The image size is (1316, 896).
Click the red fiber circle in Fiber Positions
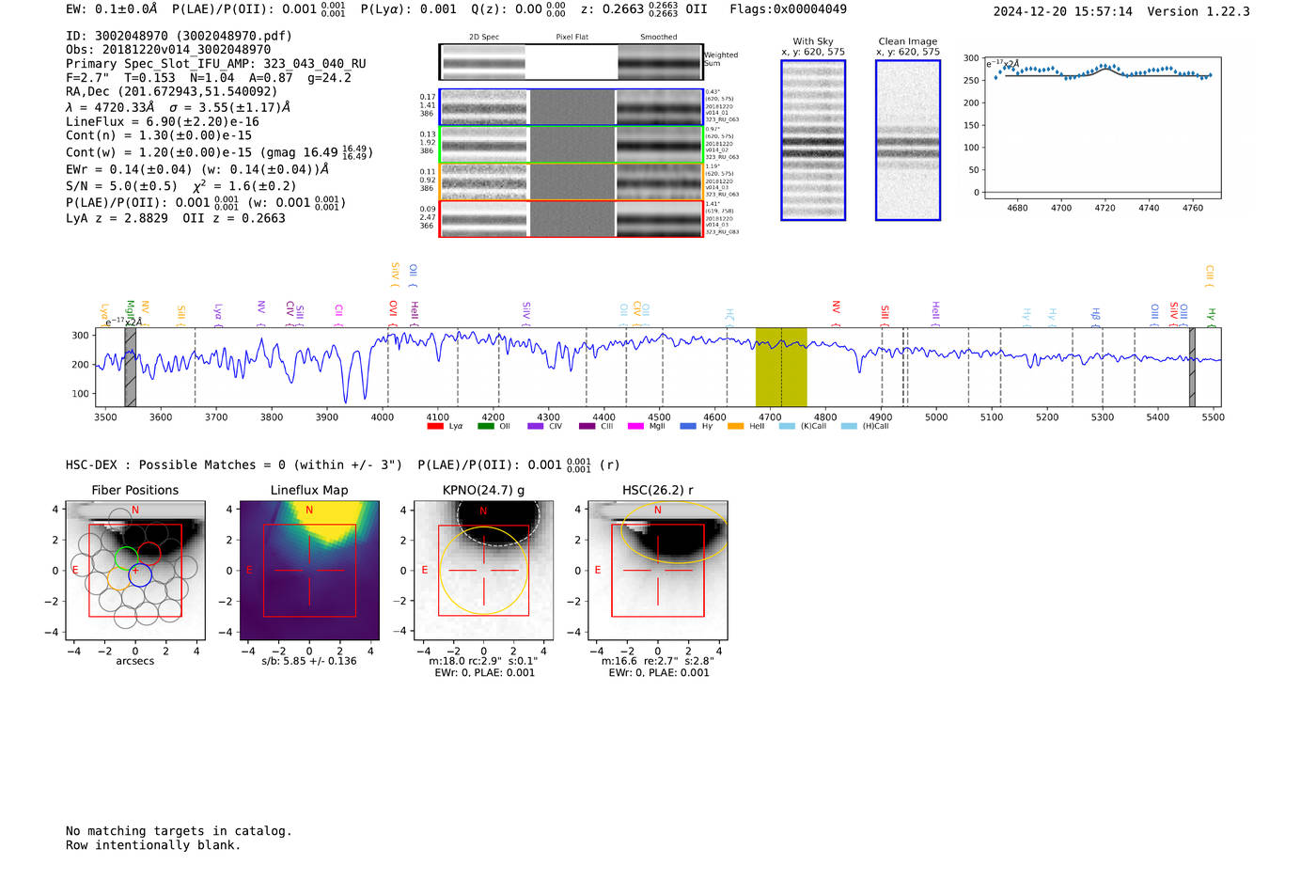(149, 555)
